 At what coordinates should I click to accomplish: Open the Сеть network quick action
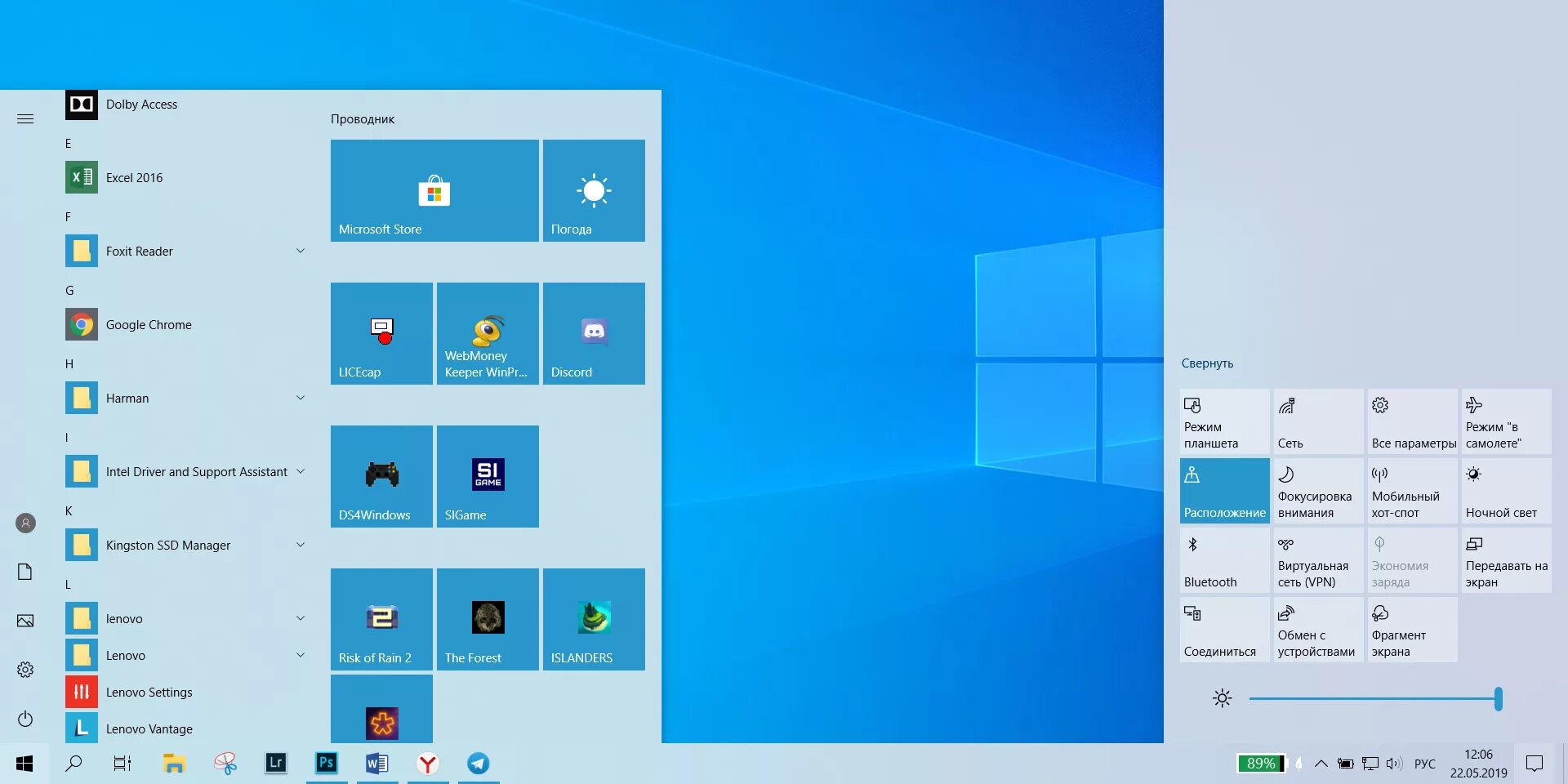tap(1319, 421)
